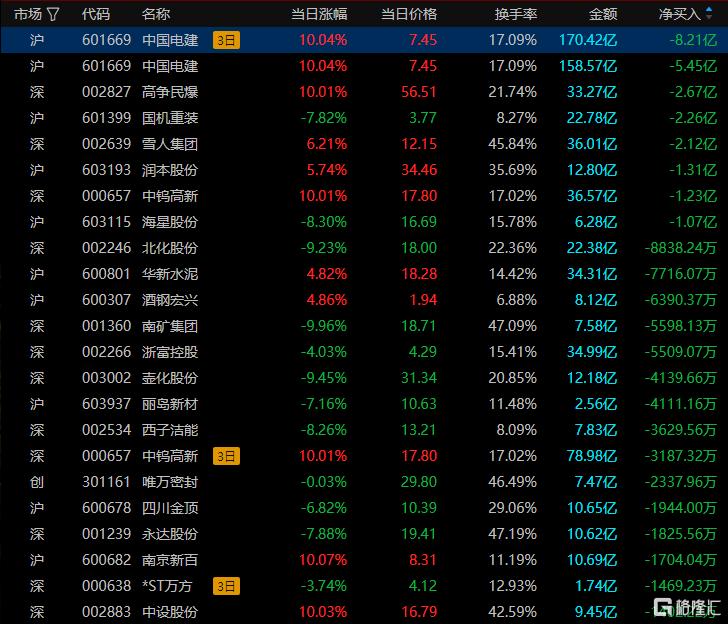Select stock 永达股份
Screen dimensions: 728x624
coord(170,534)
